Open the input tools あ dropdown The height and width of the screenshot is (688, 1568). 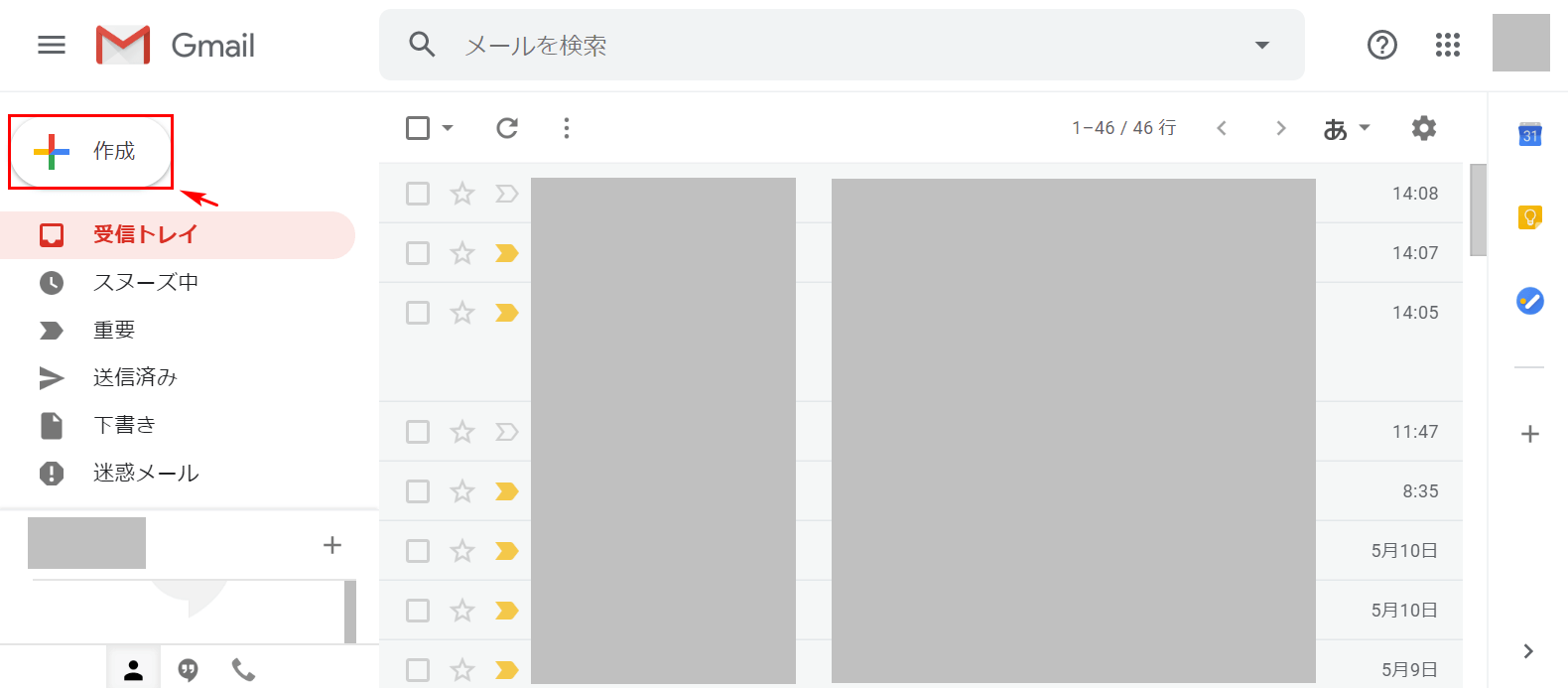tap(1346, 128)
